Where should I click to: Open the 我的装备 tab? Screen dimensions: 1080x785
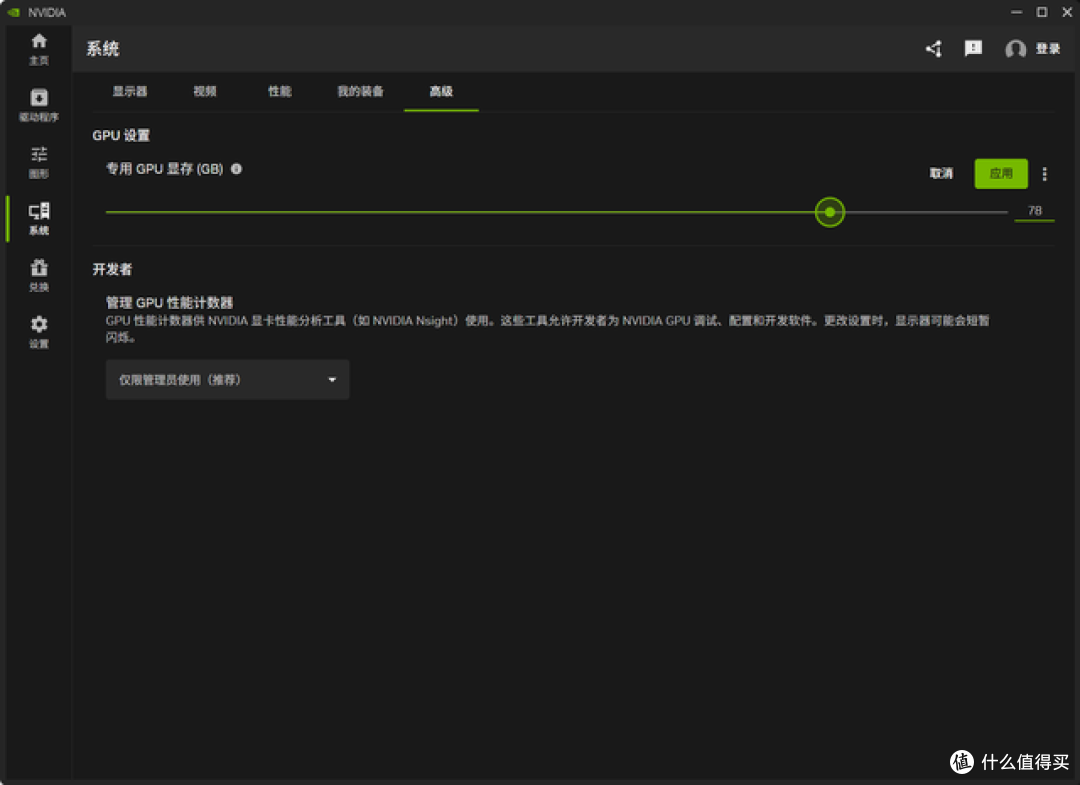(x=360, y=91)
